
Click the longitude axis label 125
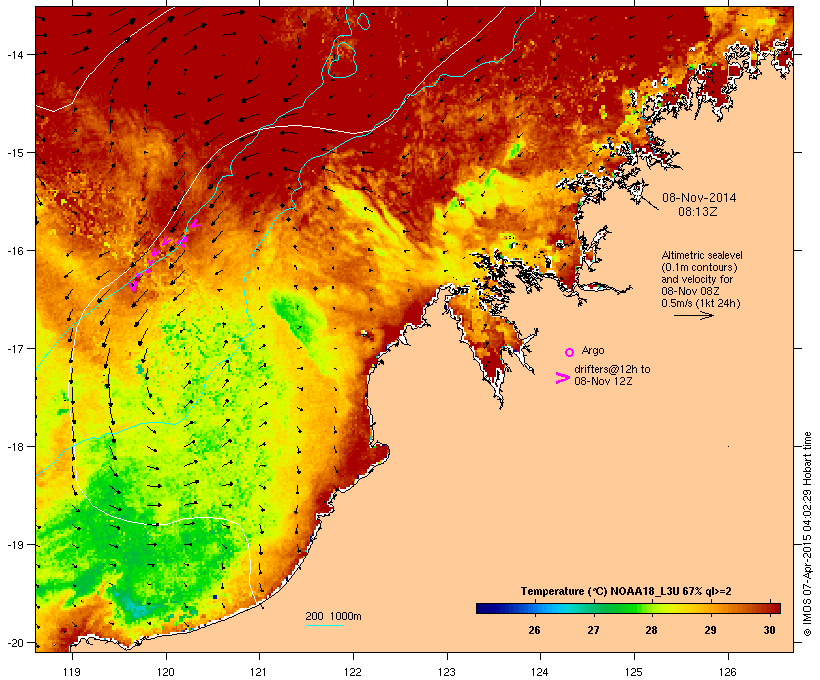634,672
